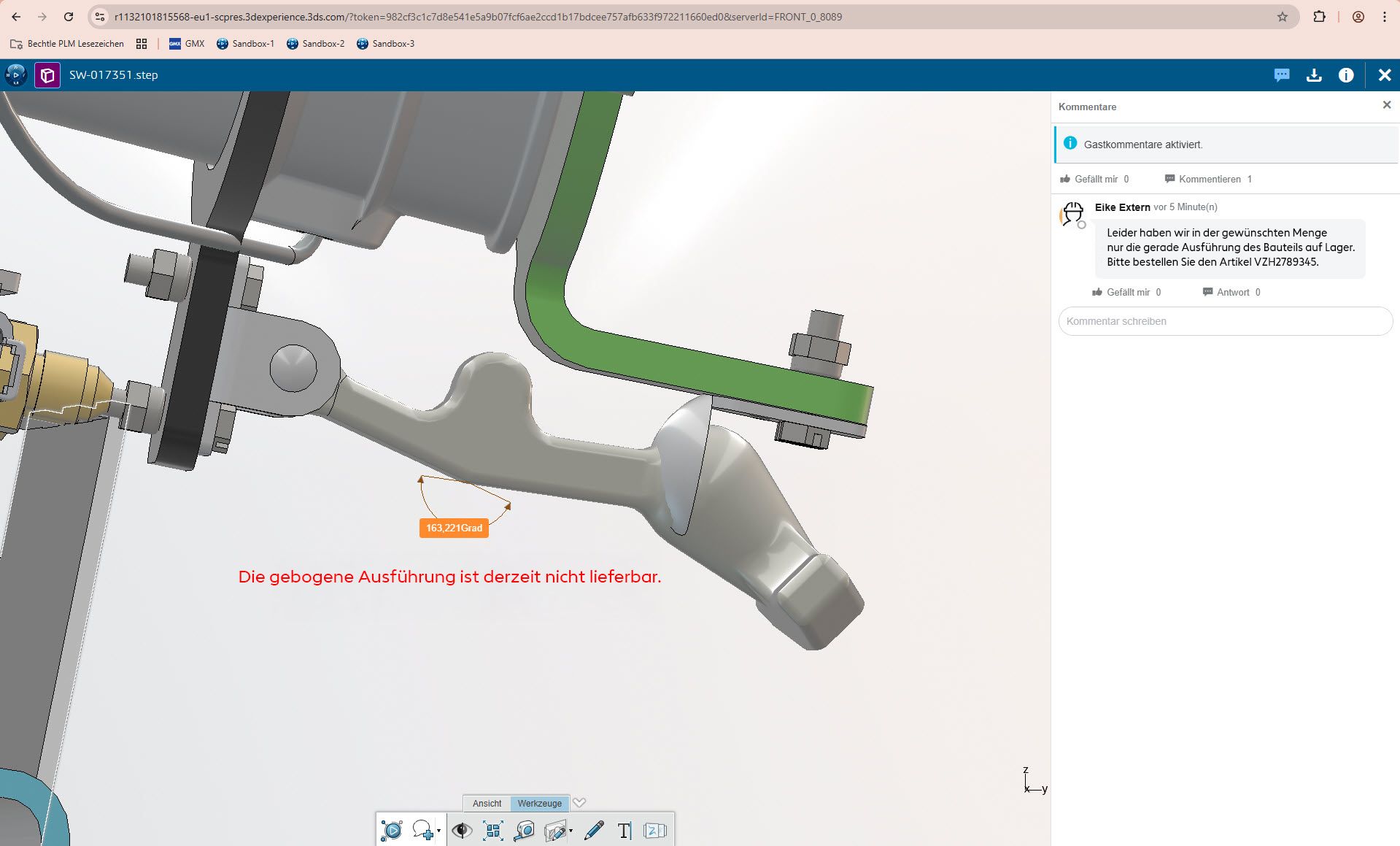Viewport: 1400px width, 846px height.
Task: Open the section tool dropdown arrow
Action: tap(571, 831)
